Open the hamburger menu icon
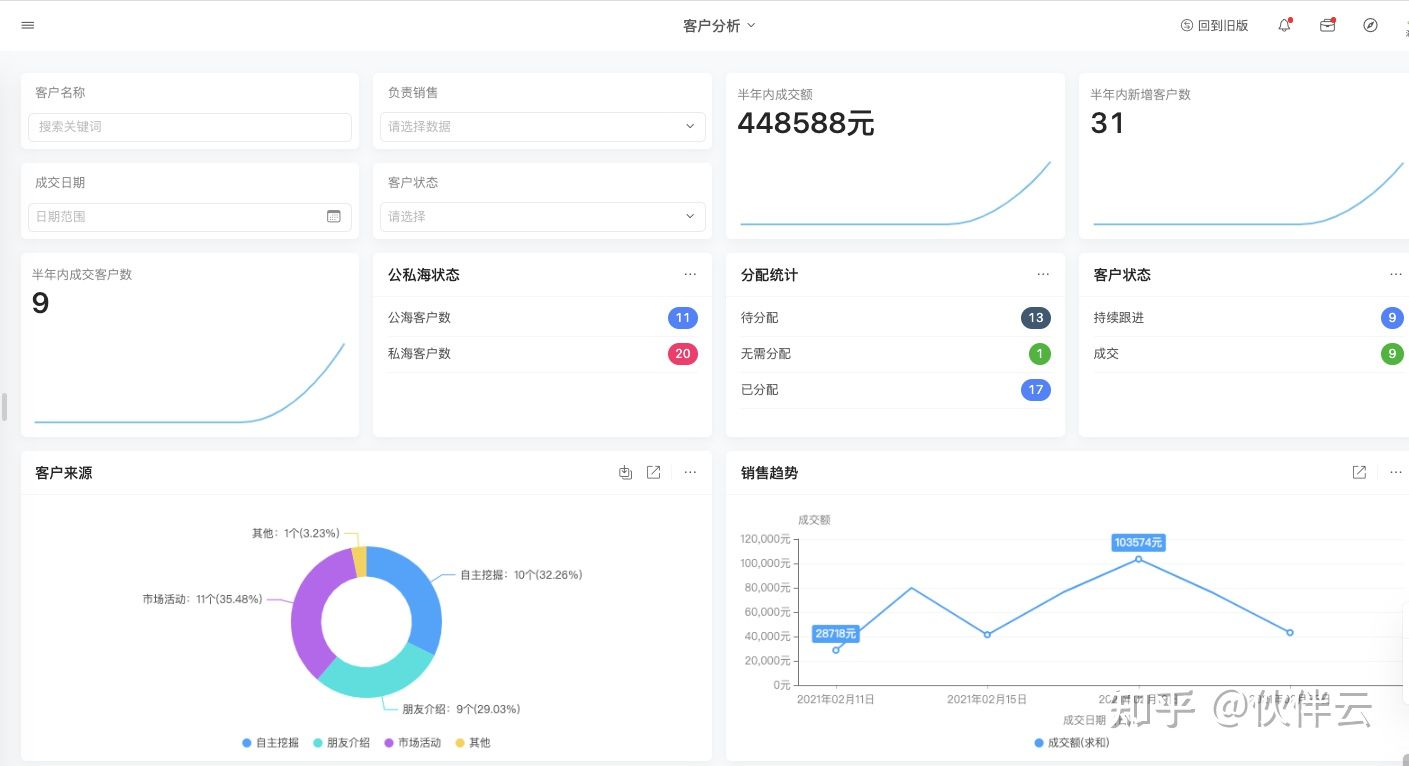The image size is (1409, 766). [x=28, y=25]
